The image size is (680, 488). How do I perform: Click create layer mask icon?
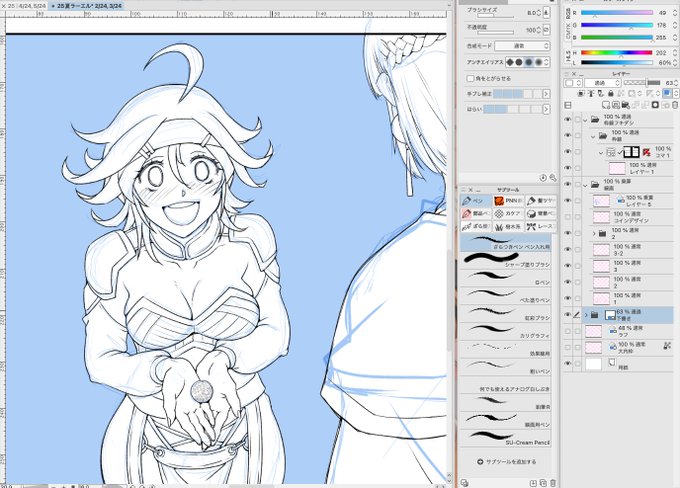[655, 105]
